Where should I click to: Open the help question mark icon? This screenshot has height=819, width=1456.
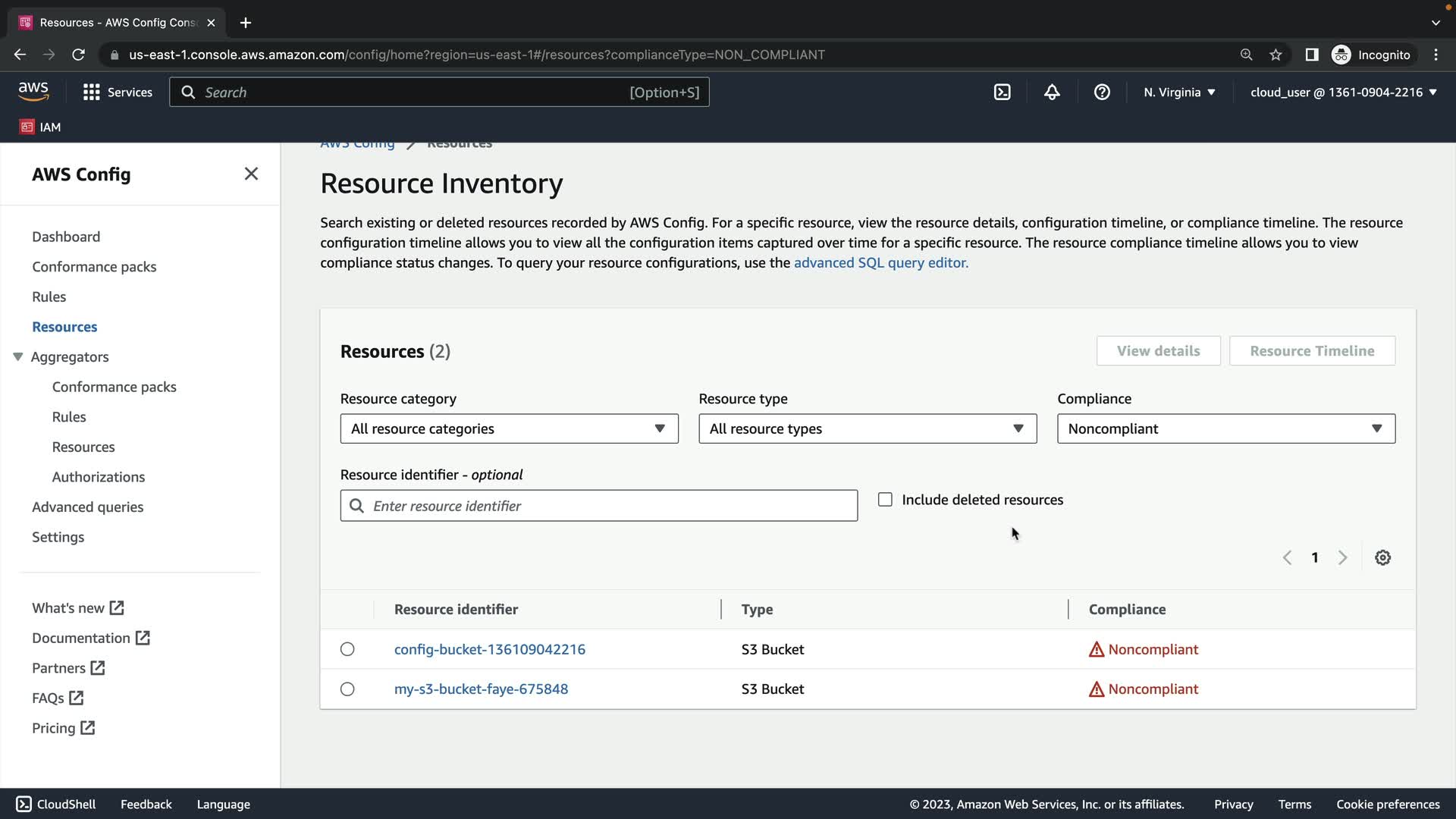(1102, 93)
